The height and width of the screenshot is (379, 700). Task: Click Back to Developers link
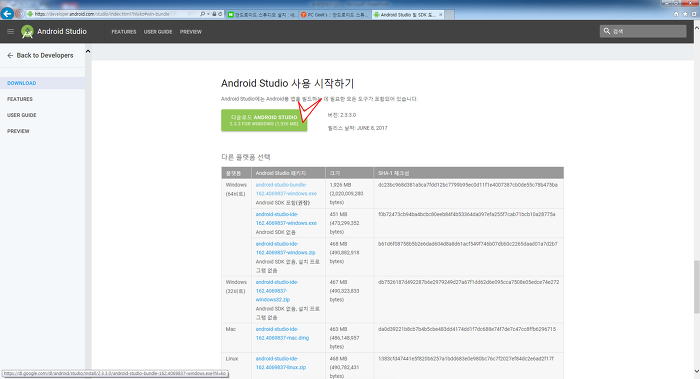coord(45,55)
